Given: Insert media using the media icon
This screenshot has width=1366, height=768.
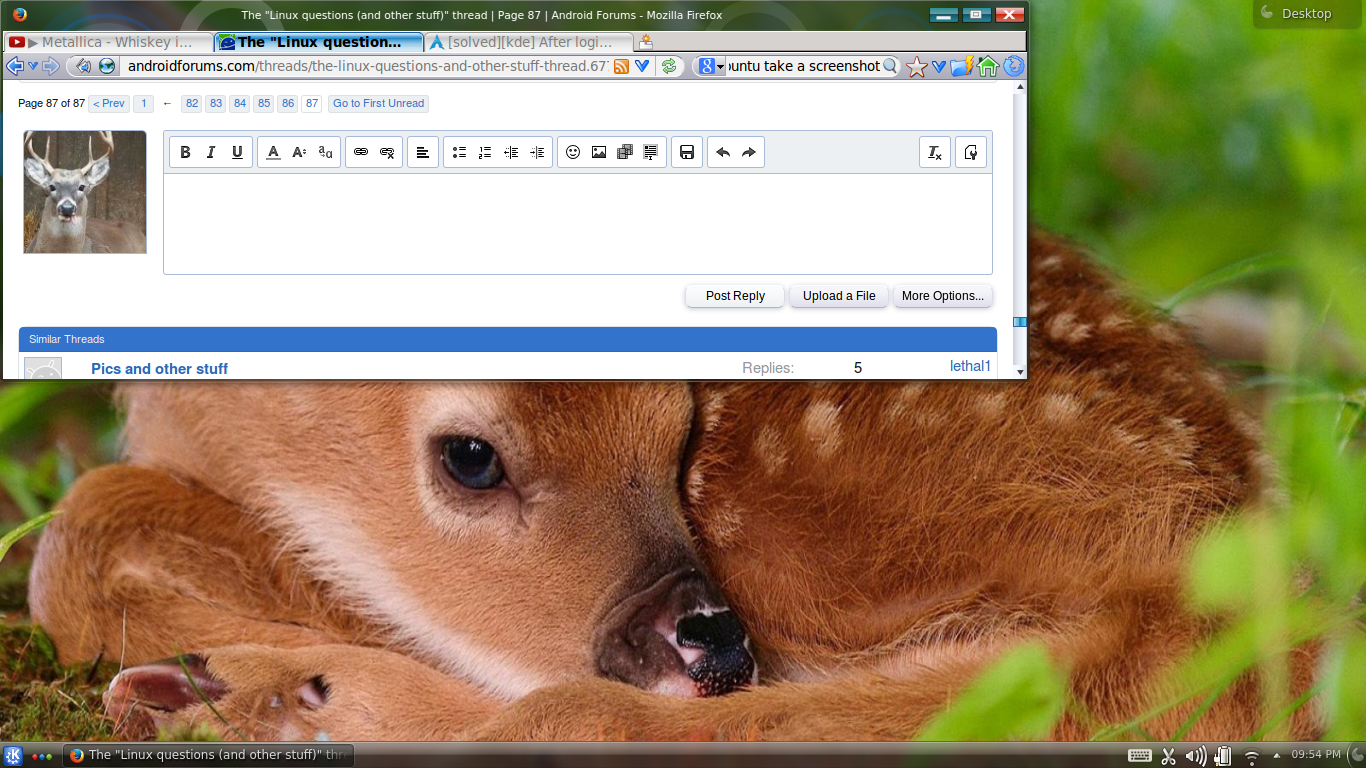Looking at the screenshot, I should click(625, 152).
